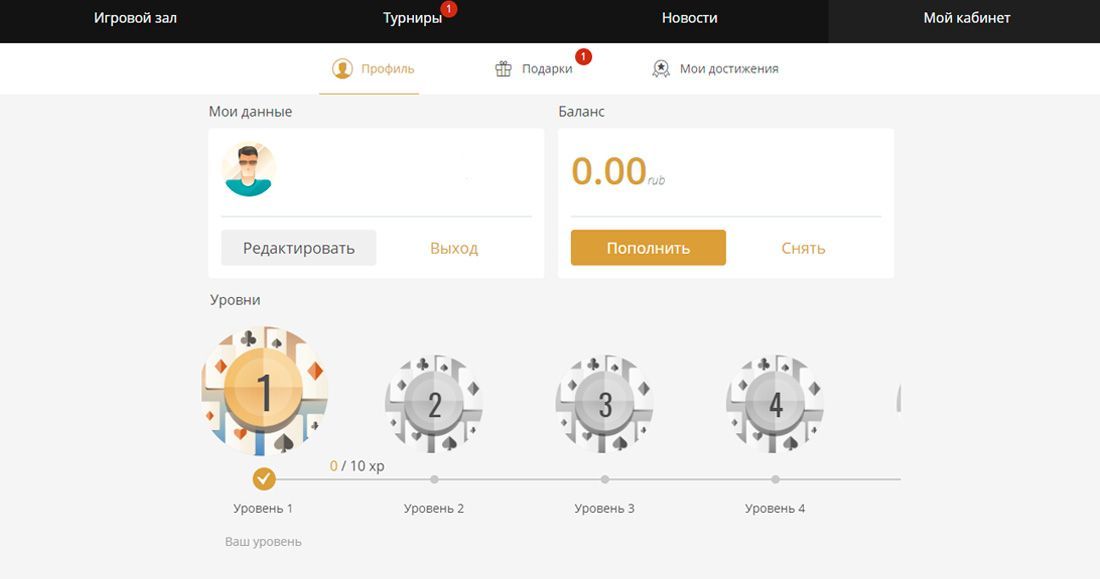The image size is (1100, 579).
Task: Select the gray level 4 chip
Action: point(775,404)
